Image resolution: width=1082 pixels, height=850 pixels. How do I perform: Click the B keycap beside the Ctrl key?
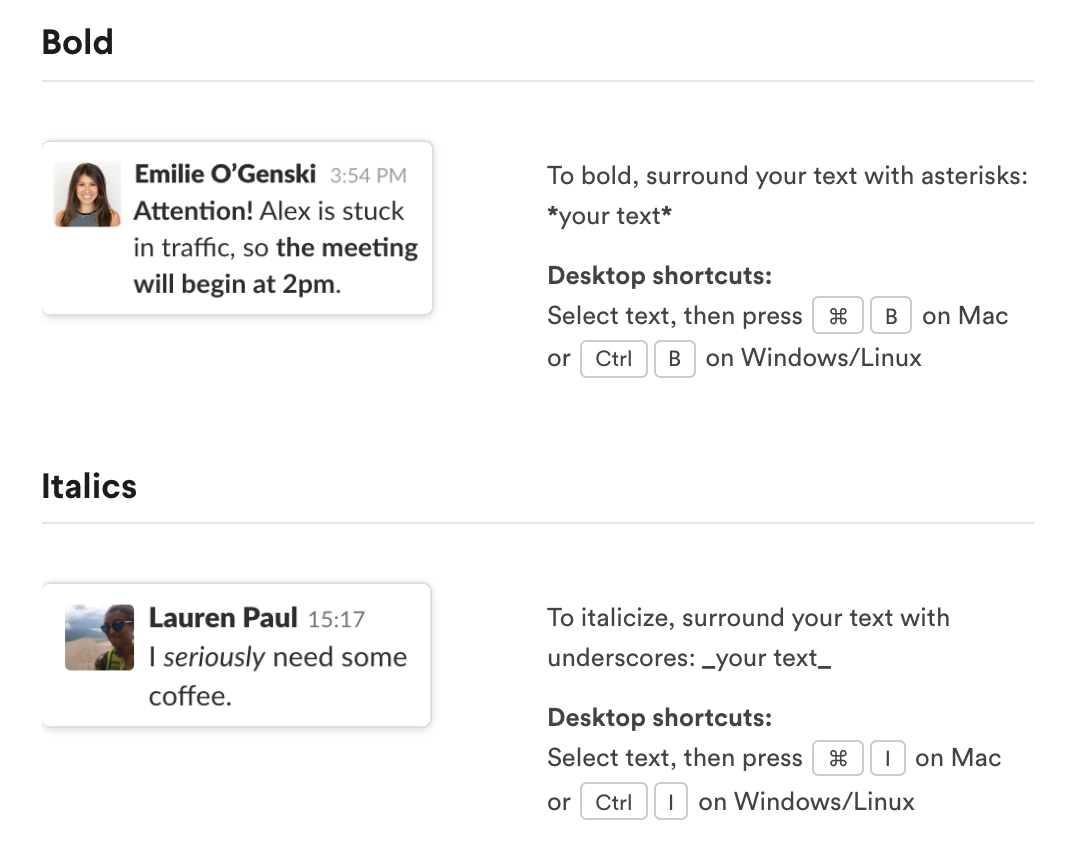tap(674, 359)
